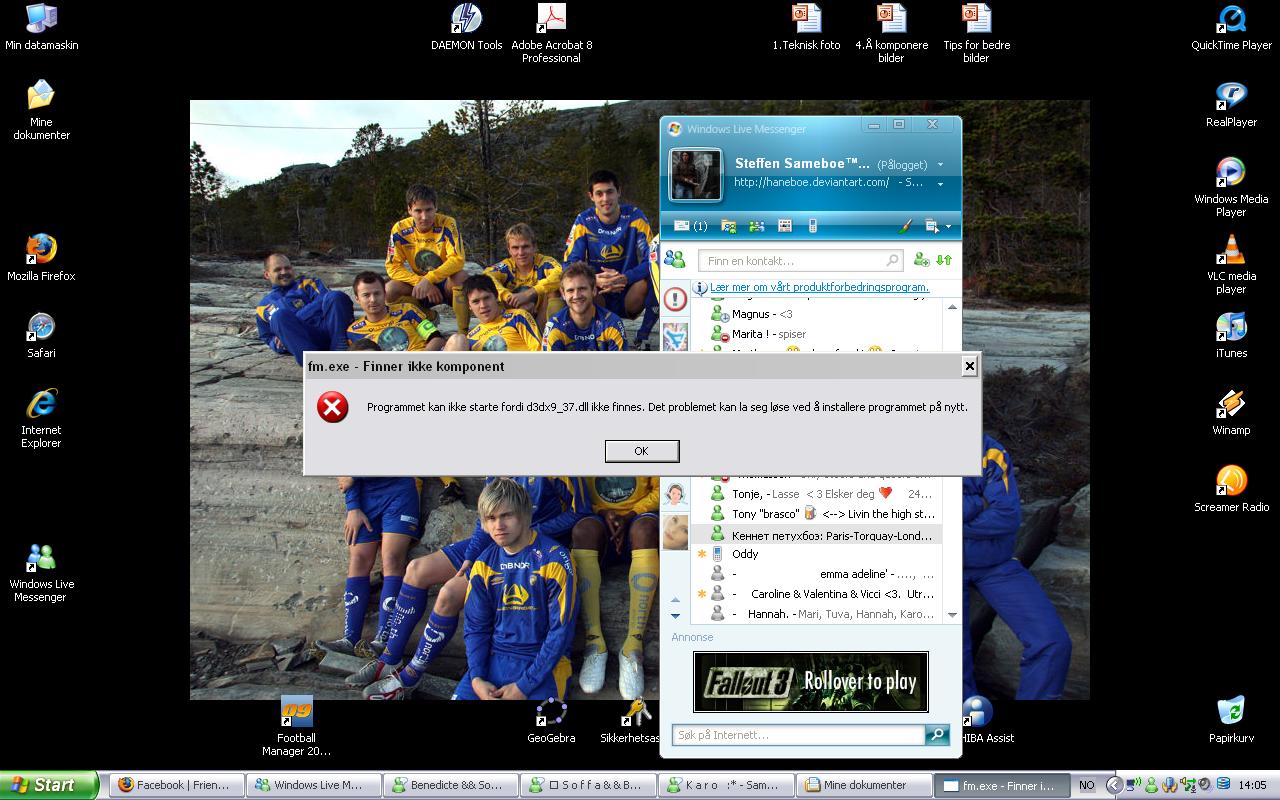The height and width of the screenshot is (800, 1280).
Task: Open Windows Media Player desktop shortcut
Action: pyautogui.click(x=1231, y=187)
